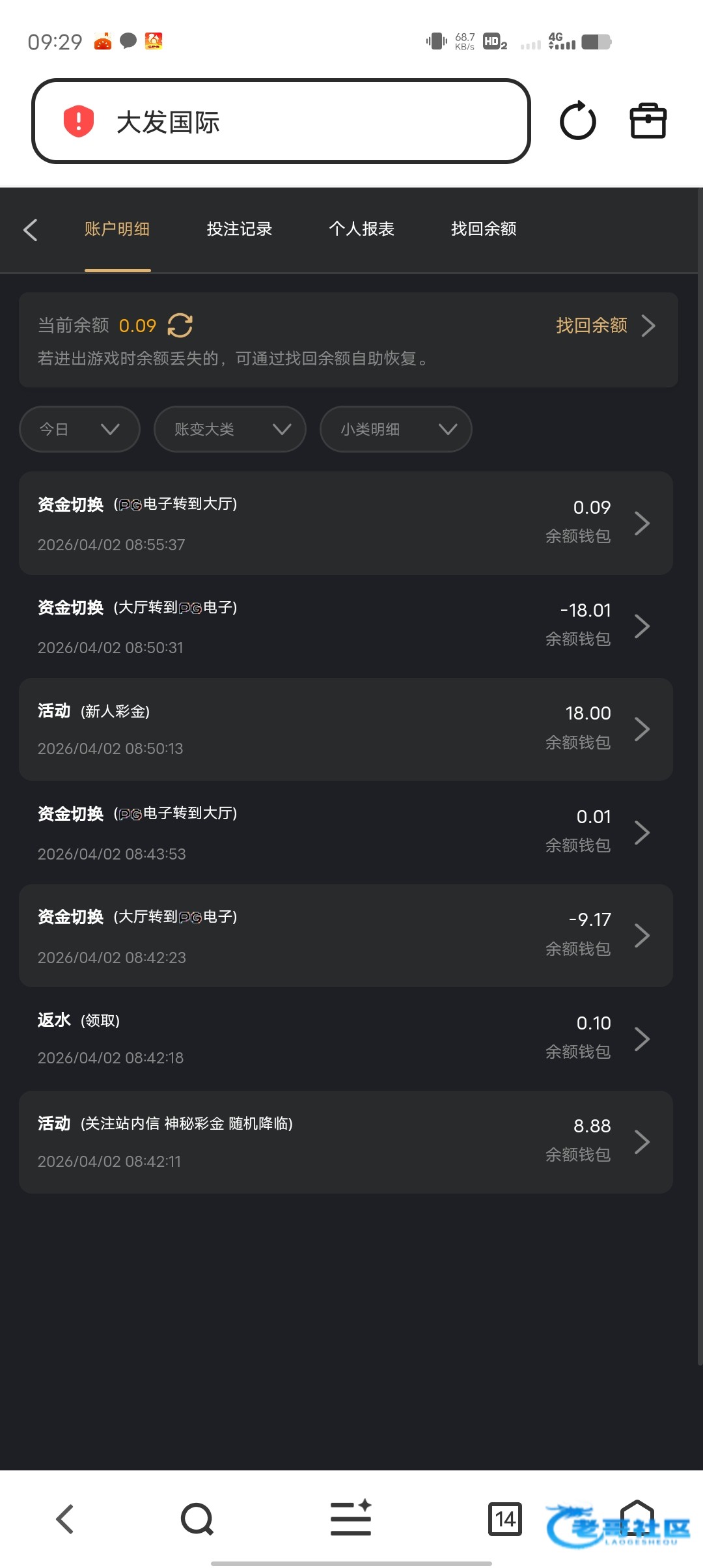Tap the bottom browser back arrow

64,1519
